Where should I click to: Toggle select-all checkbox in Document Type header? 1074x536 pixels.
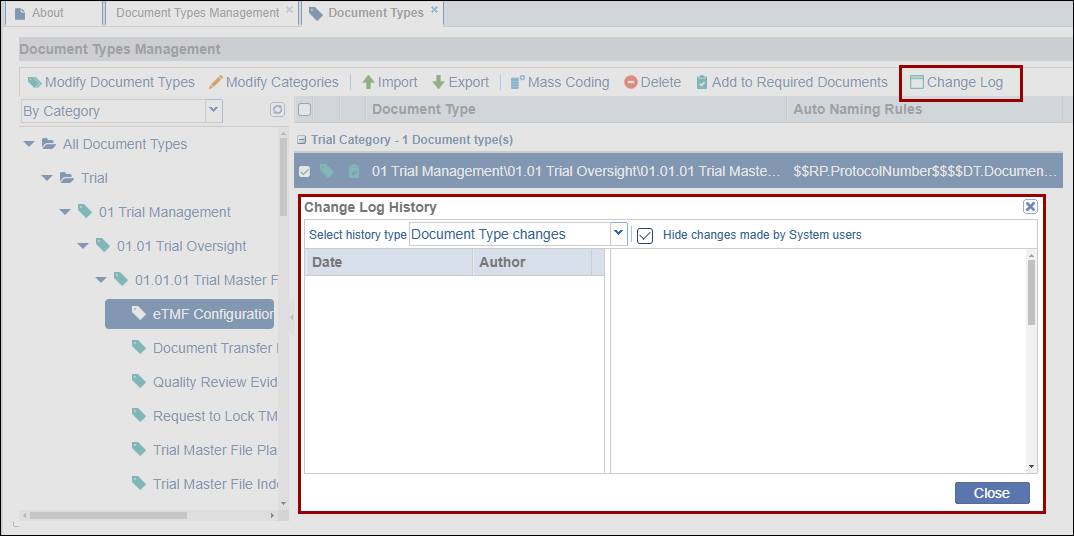coord(305,110)
